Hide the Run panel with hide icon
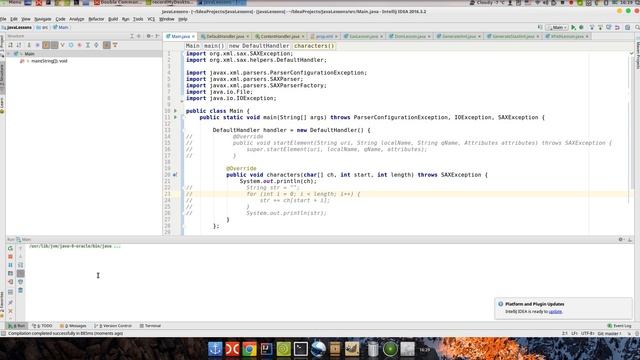 pyautogui.click(x=630, y=240)
